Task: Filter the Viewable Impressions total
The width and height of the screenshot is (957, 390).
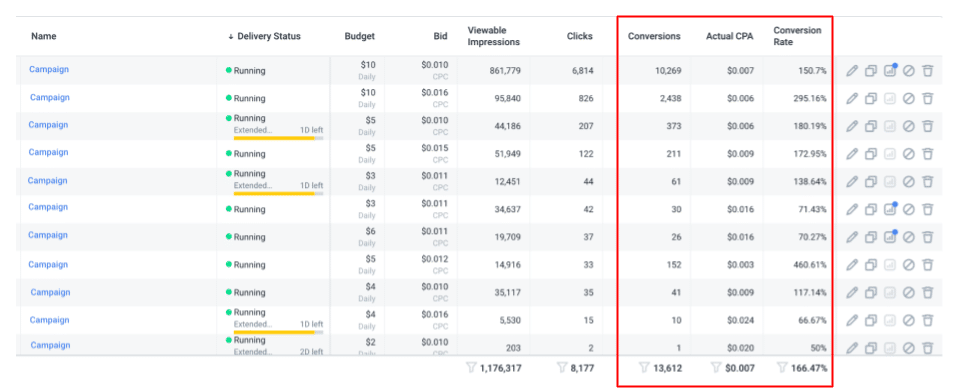Action: (x=471, y=367)
